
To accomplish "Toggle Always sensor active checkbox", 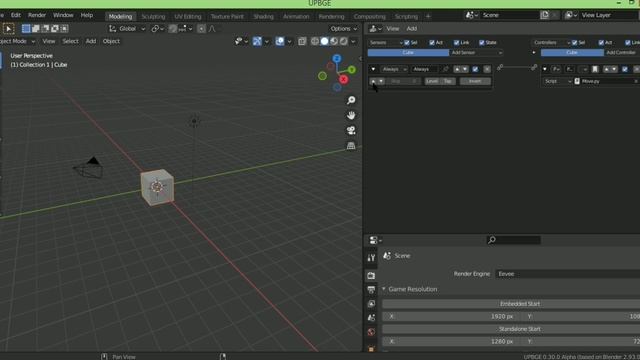I will pyautogui.click(x=475, y=69).
